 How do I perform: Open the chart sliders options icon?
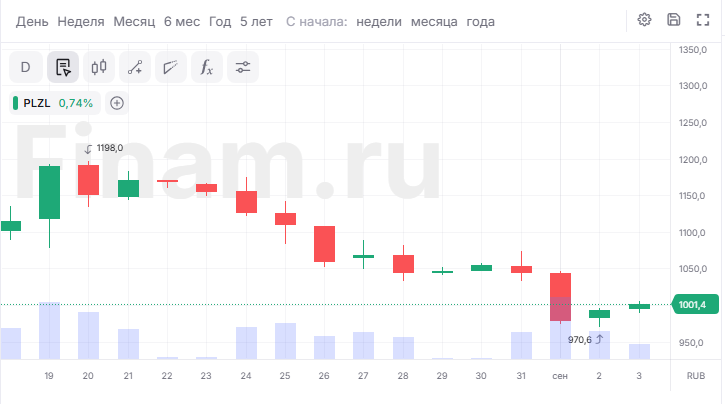(243, 67)
